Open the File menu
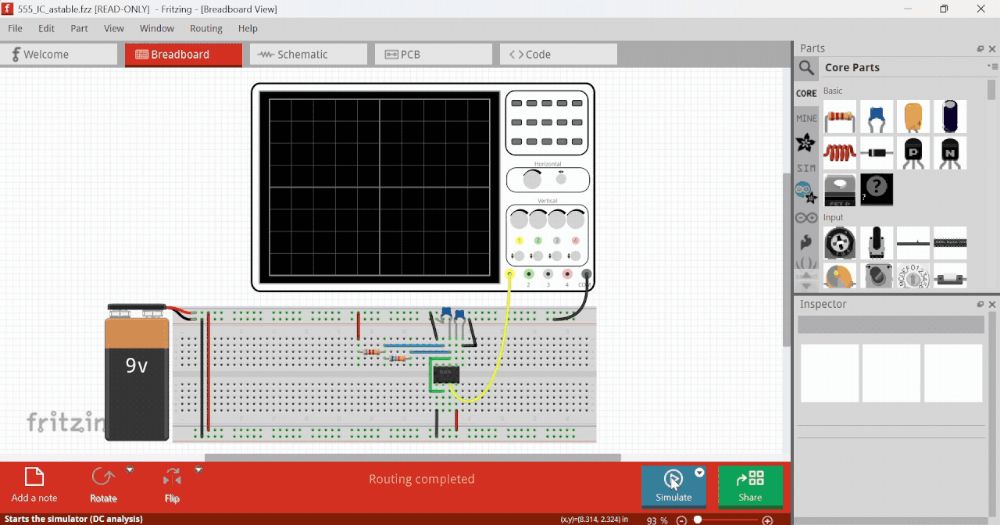The image size is (1000, 525). (x=15, y=28)
